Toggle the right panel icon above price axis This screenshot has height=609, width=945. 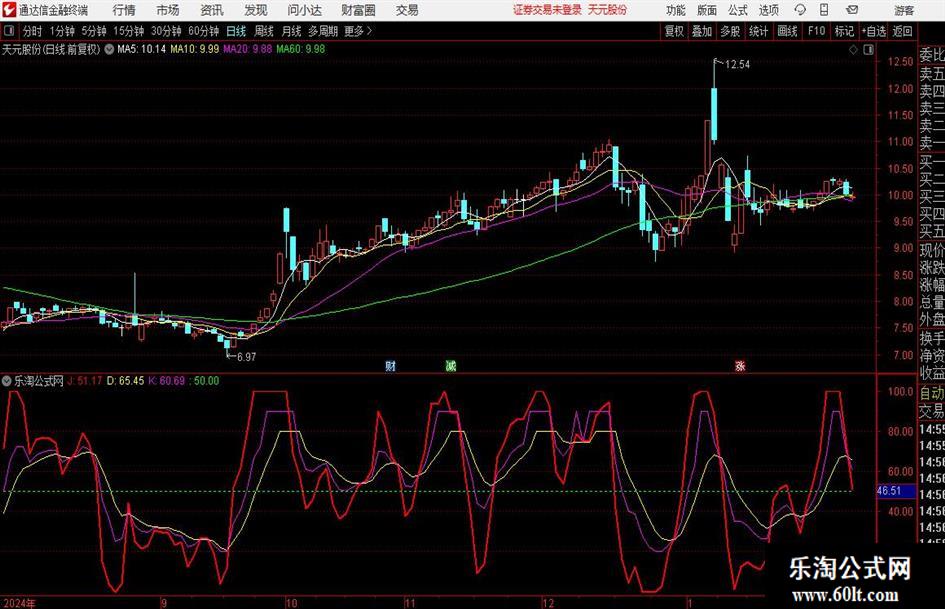pyautogui.click(x=868, y=50)
